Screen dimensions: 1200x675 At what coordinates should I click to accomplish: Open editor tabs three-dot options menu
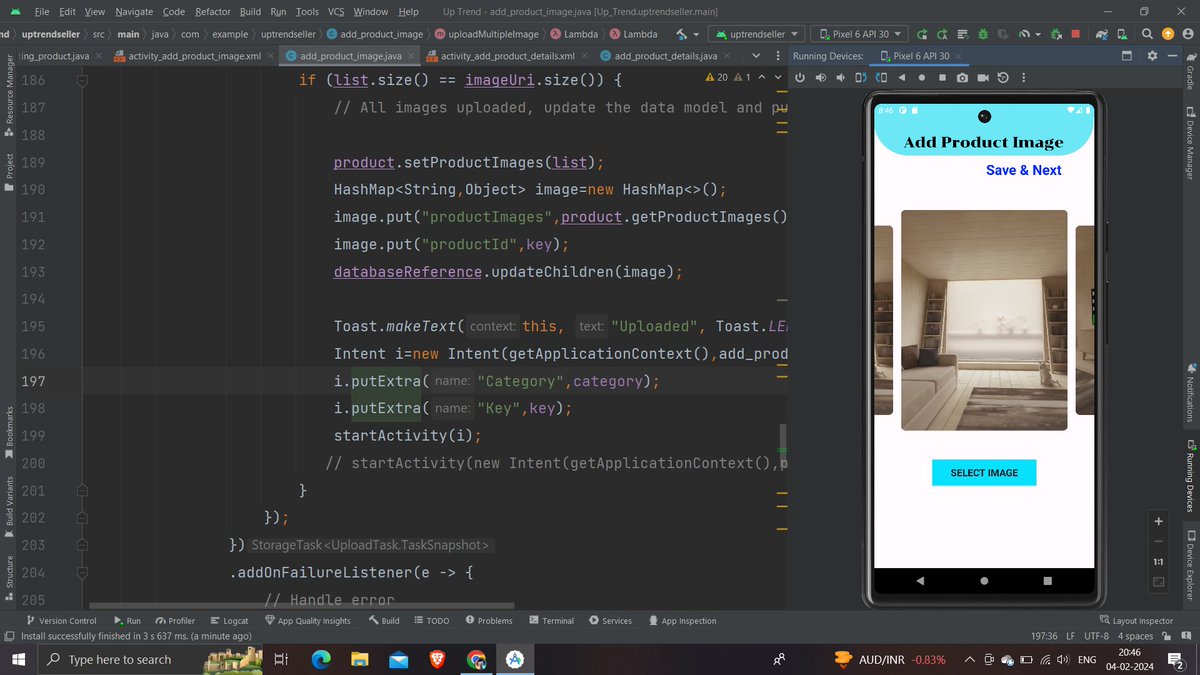tap(776, 56)
